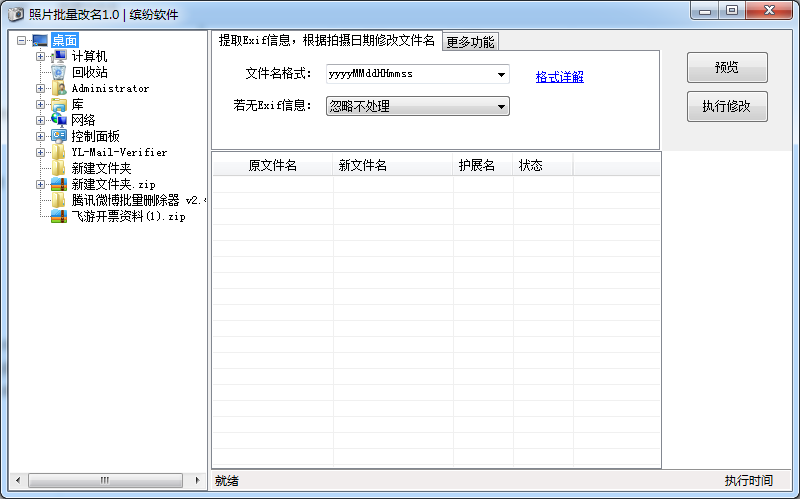The width and height of the screenshot is (800, 499).
Task: Click the 状态 column header
Action: pyautogui.click(x=543, y=165)
